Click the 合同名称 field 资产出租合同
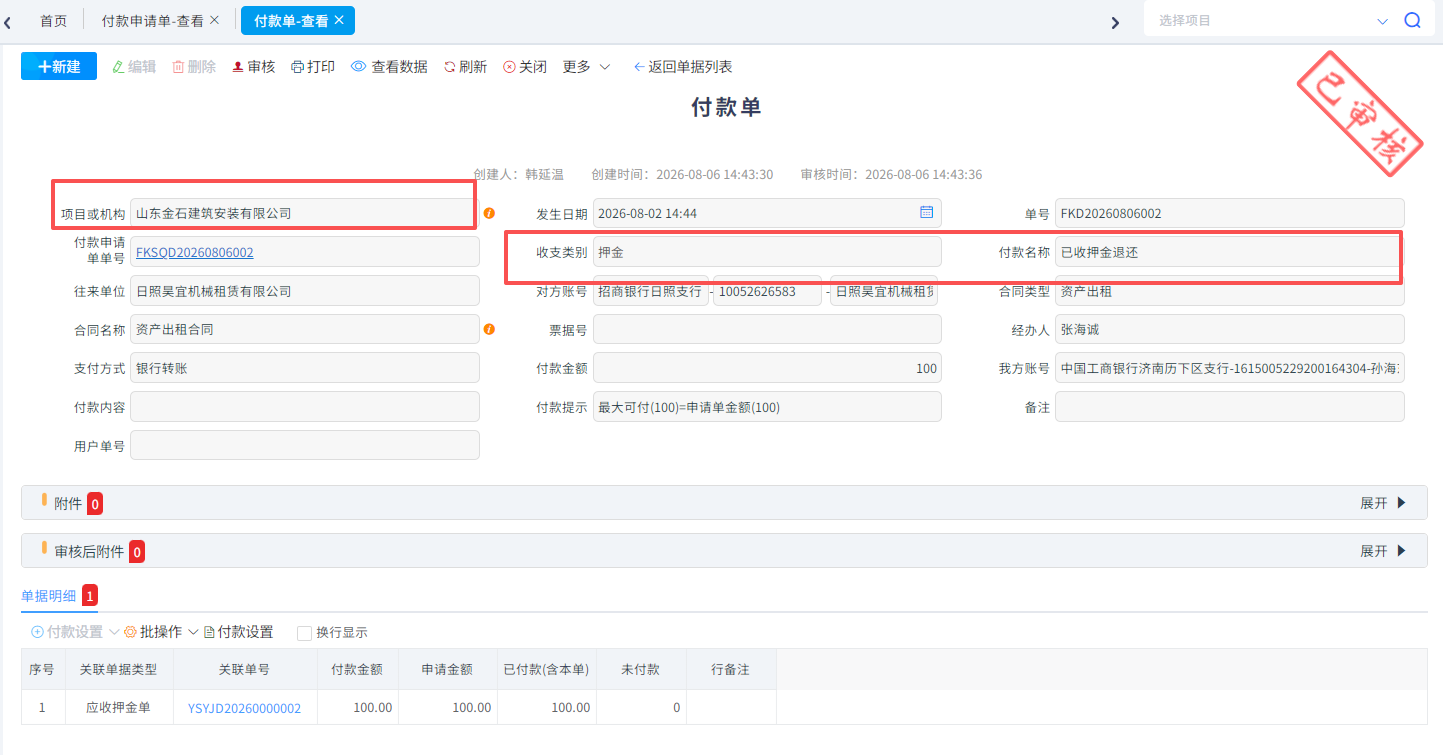The image size is (1443, 755). pyautogui.click(x=305, y=329)
